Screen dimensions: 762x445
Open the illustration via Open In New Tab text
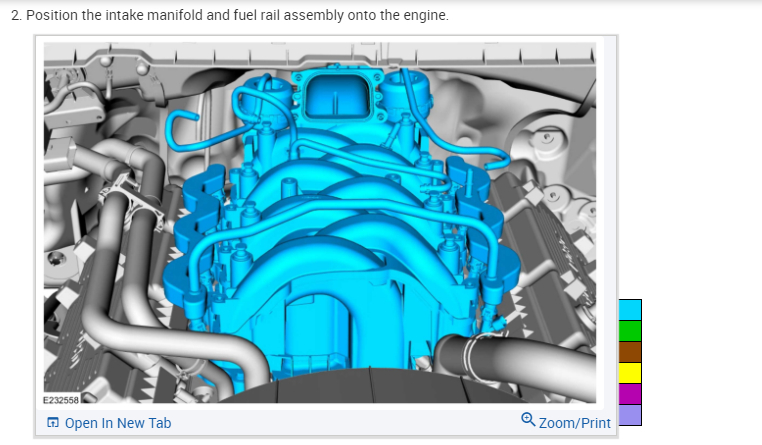[118, 423]
